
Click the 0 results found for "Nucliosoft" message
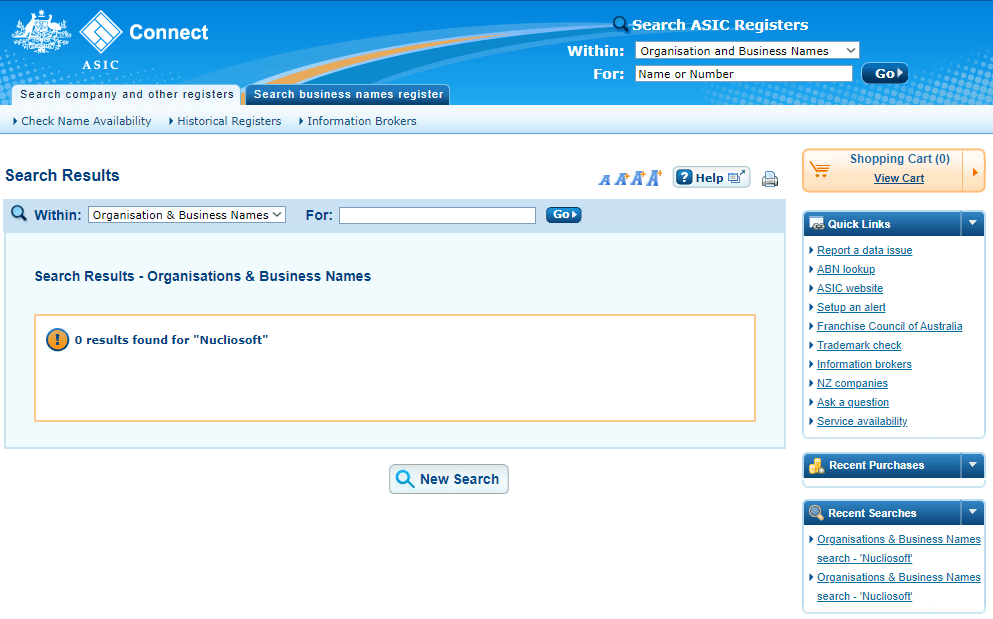tap(172, 340)
